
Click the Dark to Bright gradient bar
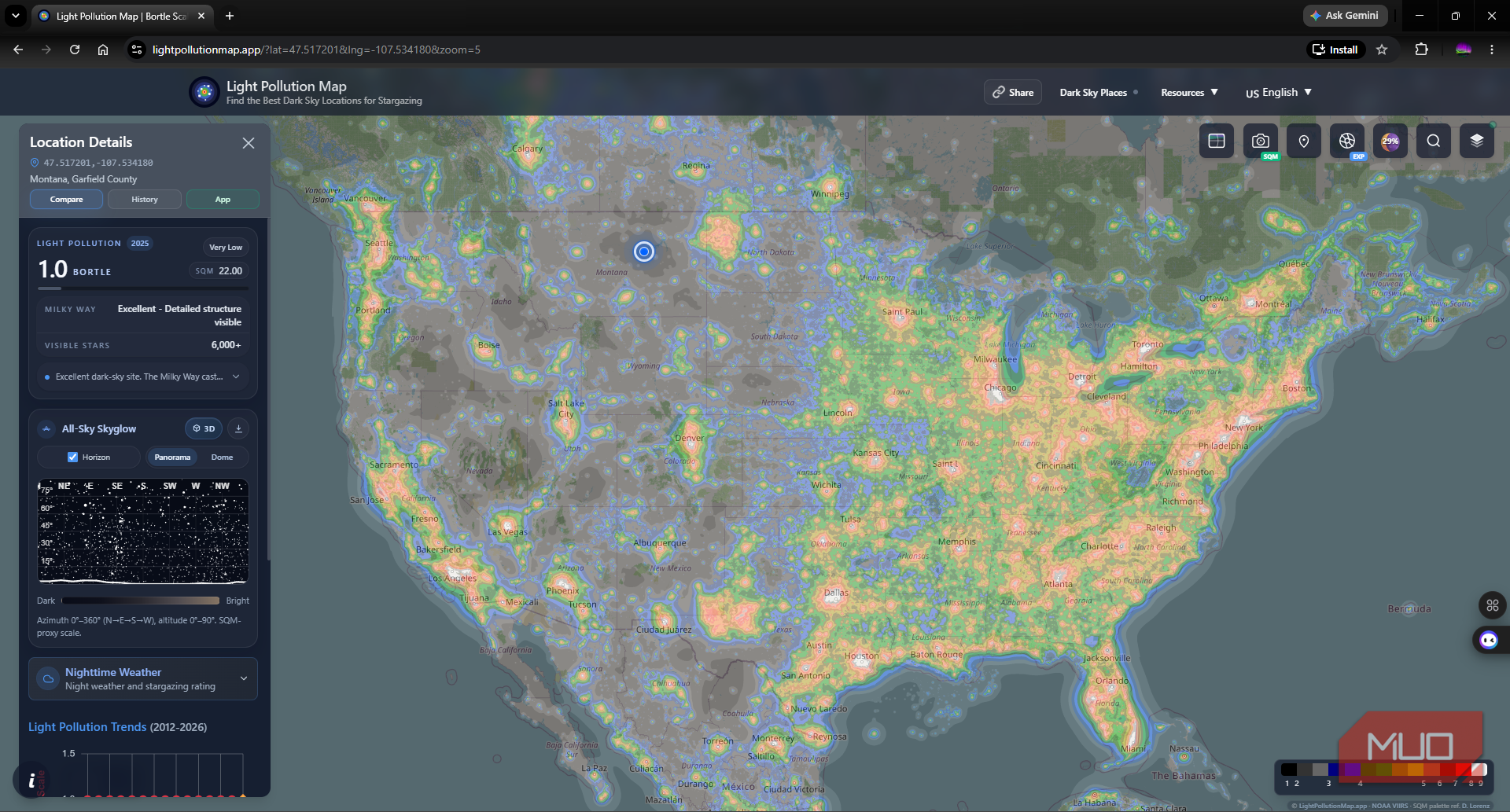pos(141,601)
